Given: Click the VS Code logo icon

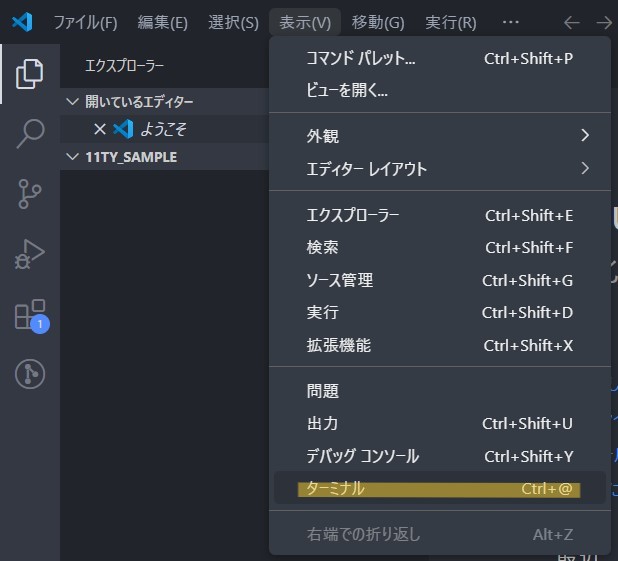Looking at the screenshot, I should tap(22, 22).
